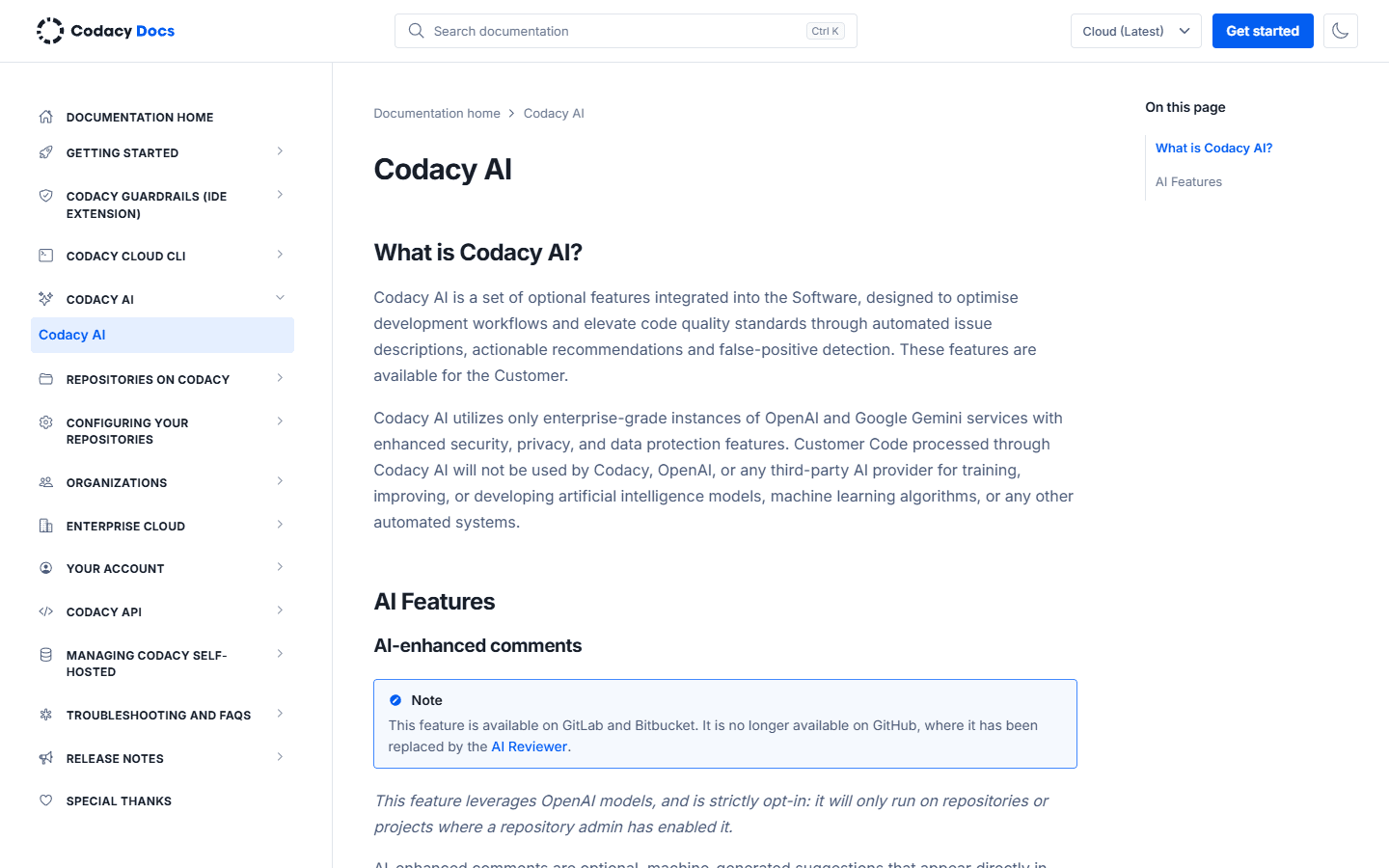Image resolution: width=1389 pixels, height=868 pixels.
Task: Click the Configuring Your Repositories gear icon
Action: click(x=45, y=422)
